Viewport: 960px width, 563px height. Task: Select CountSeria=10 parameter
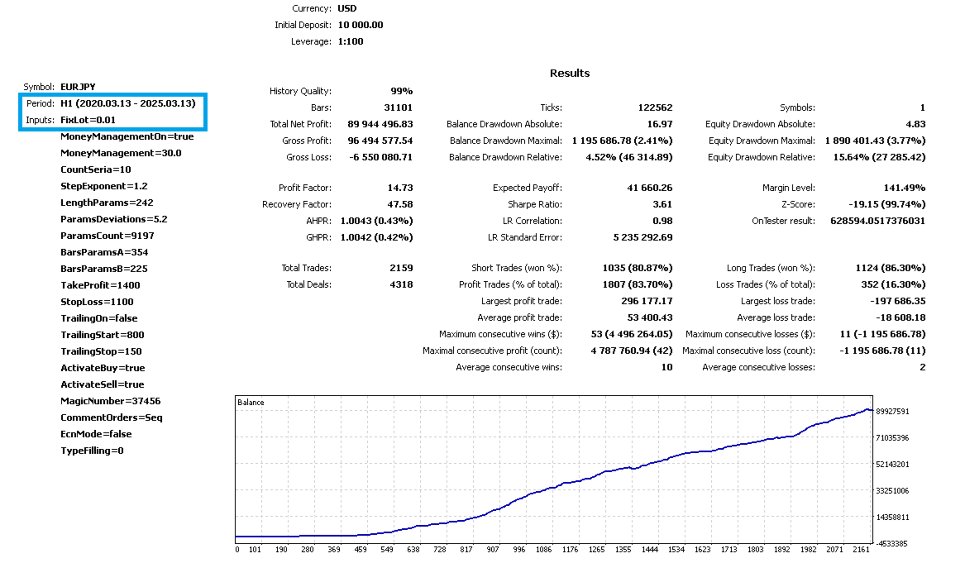[x=96, y=170]
